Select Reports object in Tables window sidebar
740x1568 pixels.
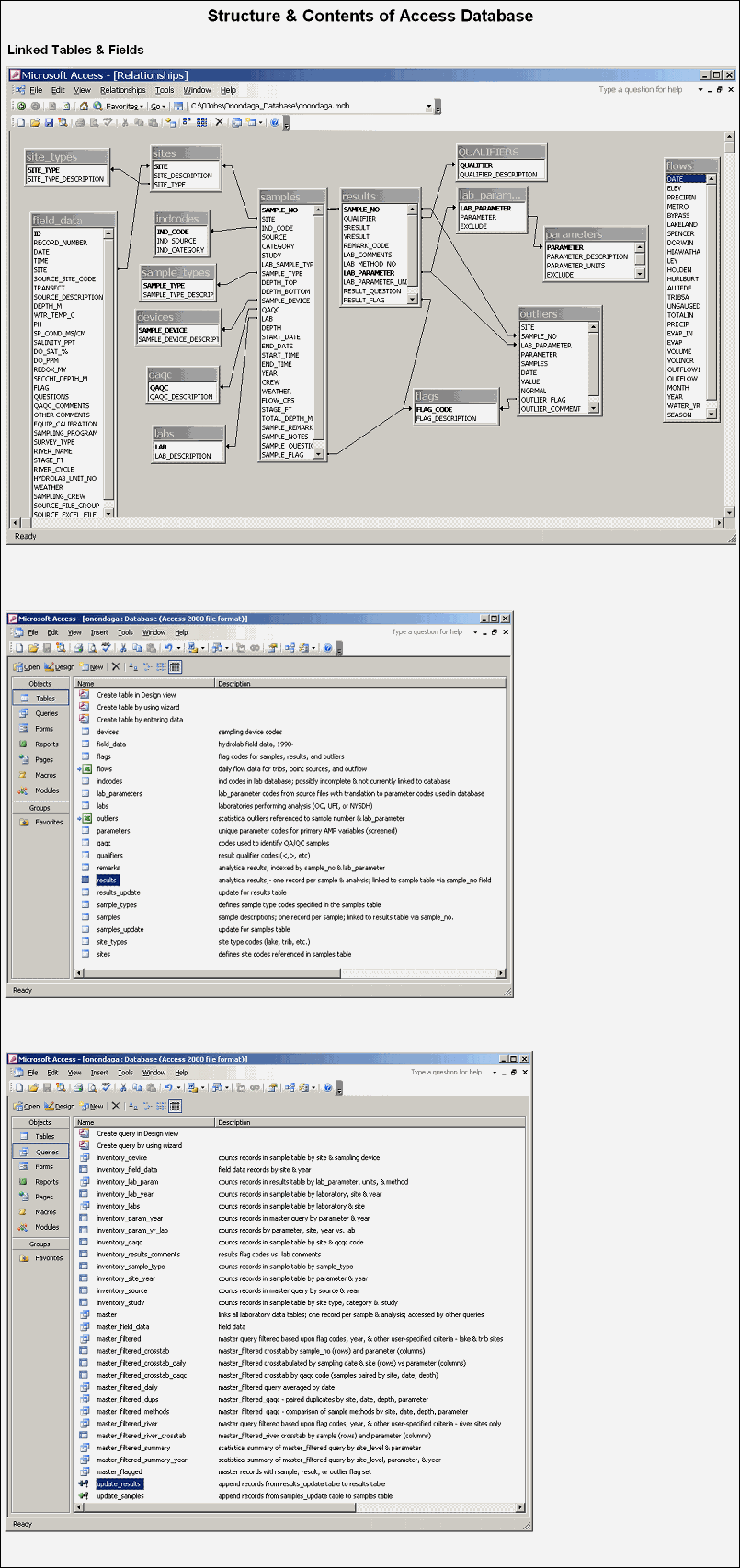pyautogui.click(x=40, y=744)
